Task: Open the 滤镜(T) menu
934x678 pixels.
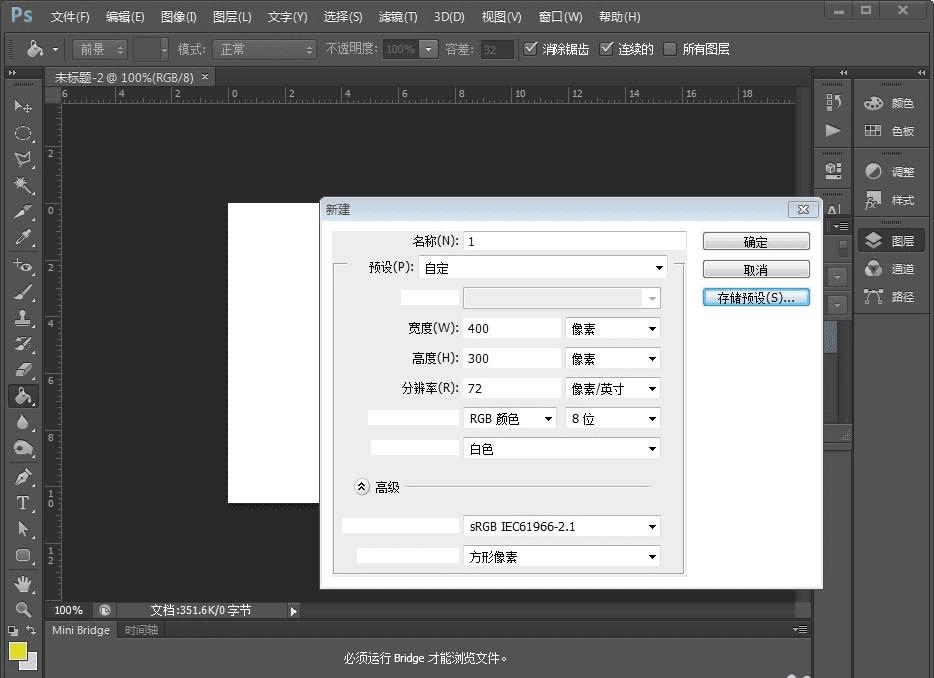Action: click(x=398, y=17)
